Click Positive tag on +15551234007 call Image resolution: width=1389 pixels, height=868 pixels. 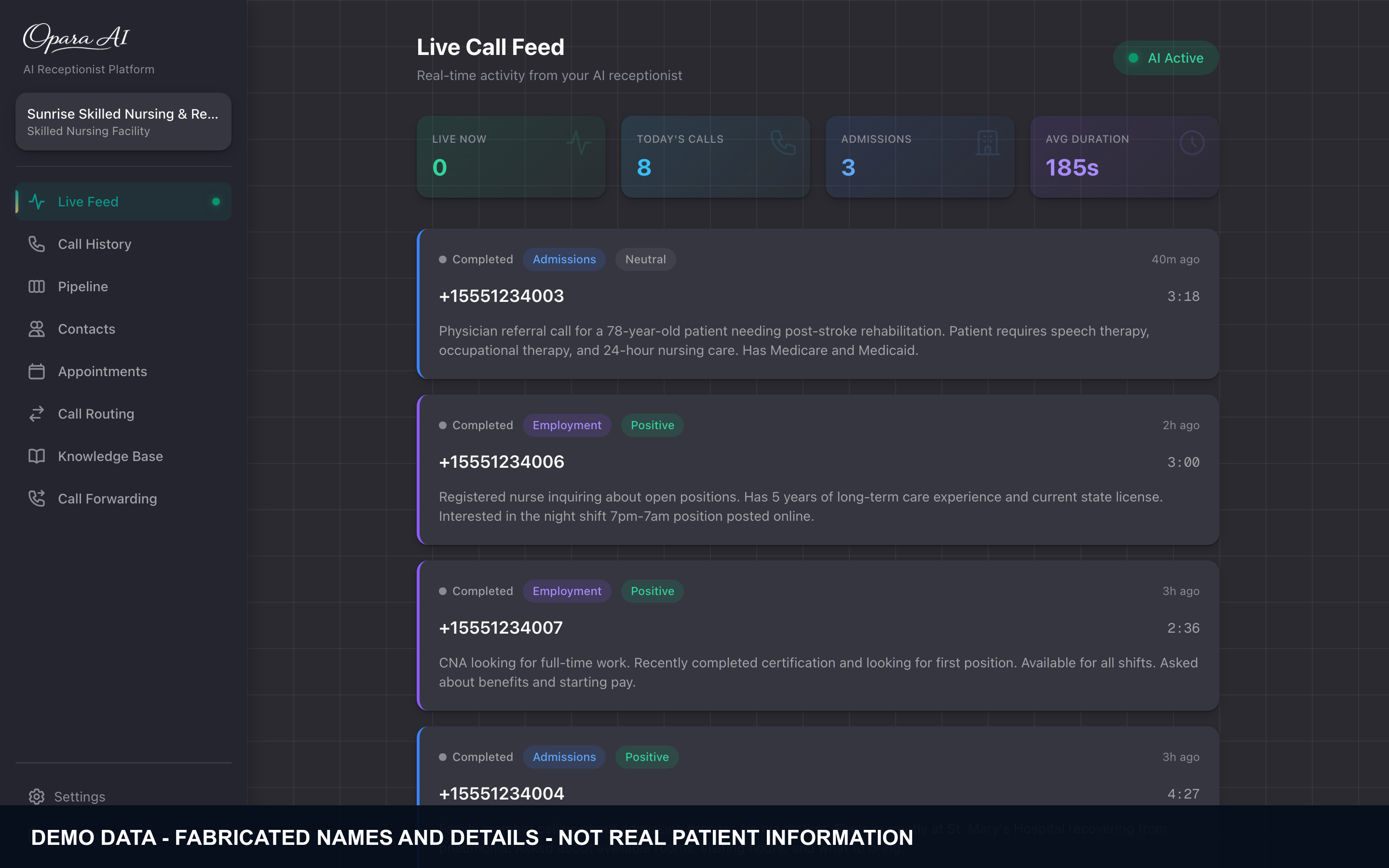[x=652, y=591]
